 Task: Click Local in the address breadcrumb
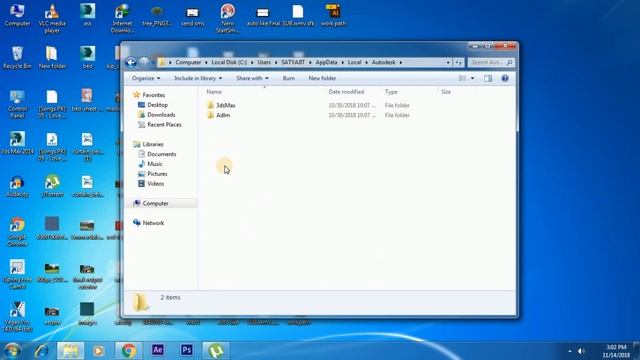pyautogui.click(x=354, y=62)
